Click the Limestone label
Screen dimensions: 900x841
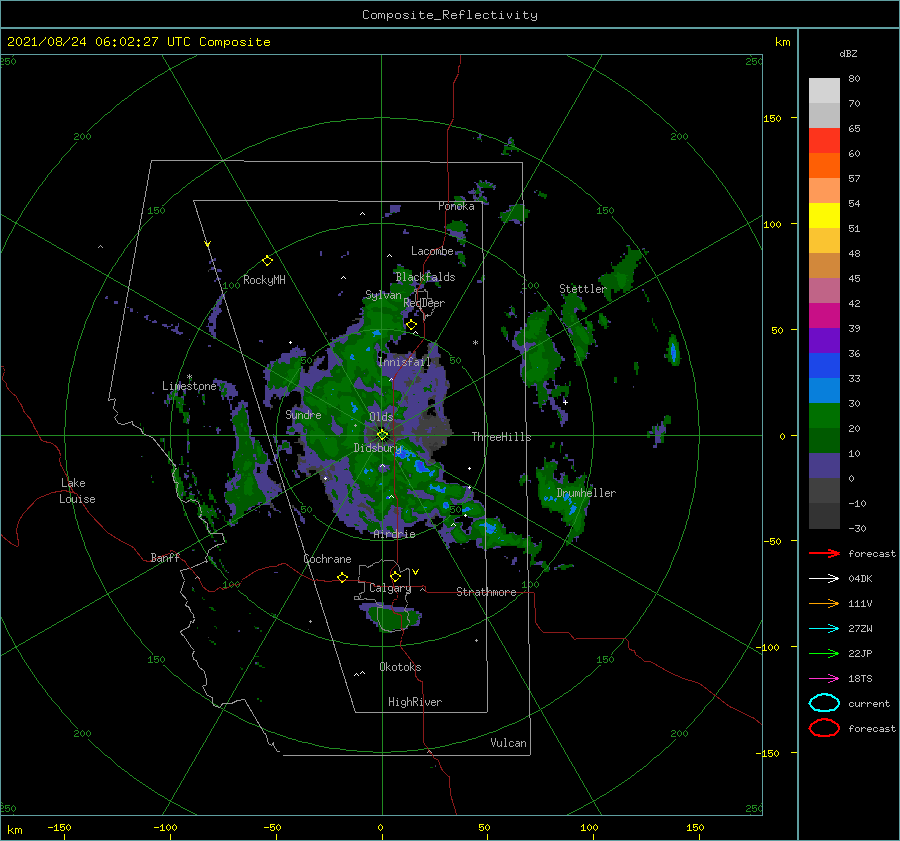(x=189, y=386)
